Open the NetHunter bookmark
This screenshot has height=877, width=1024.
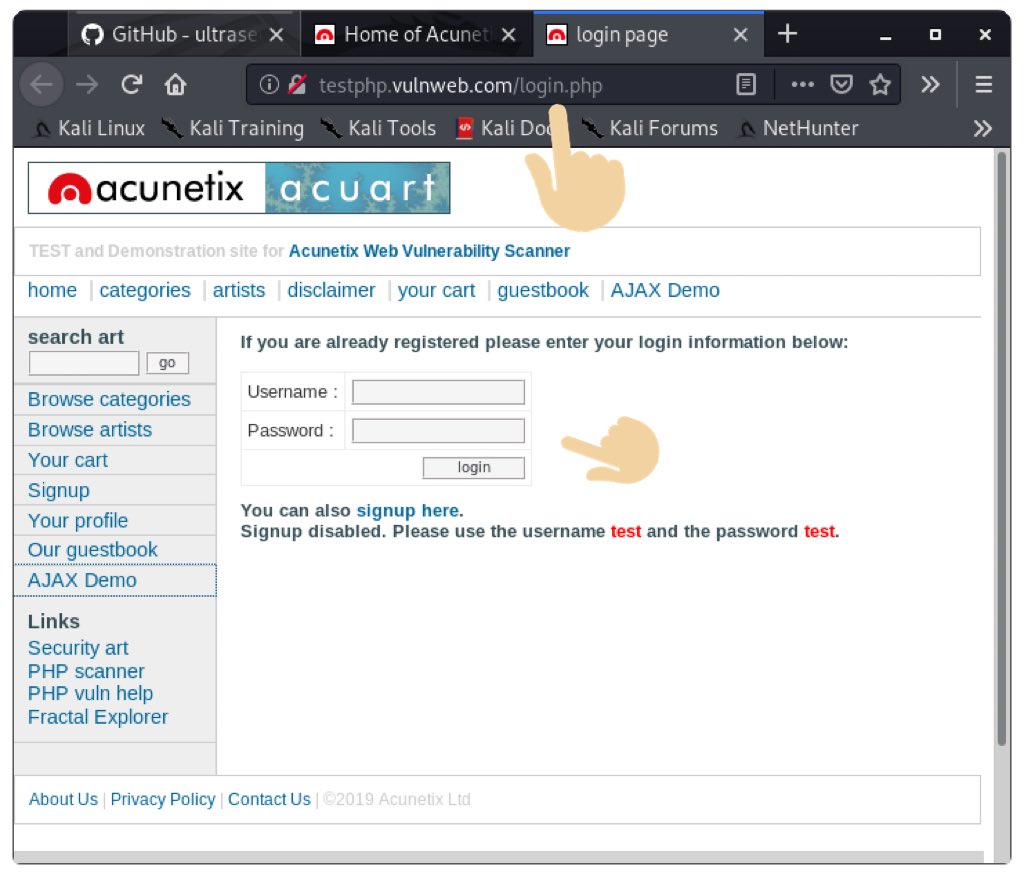[797, 128]
